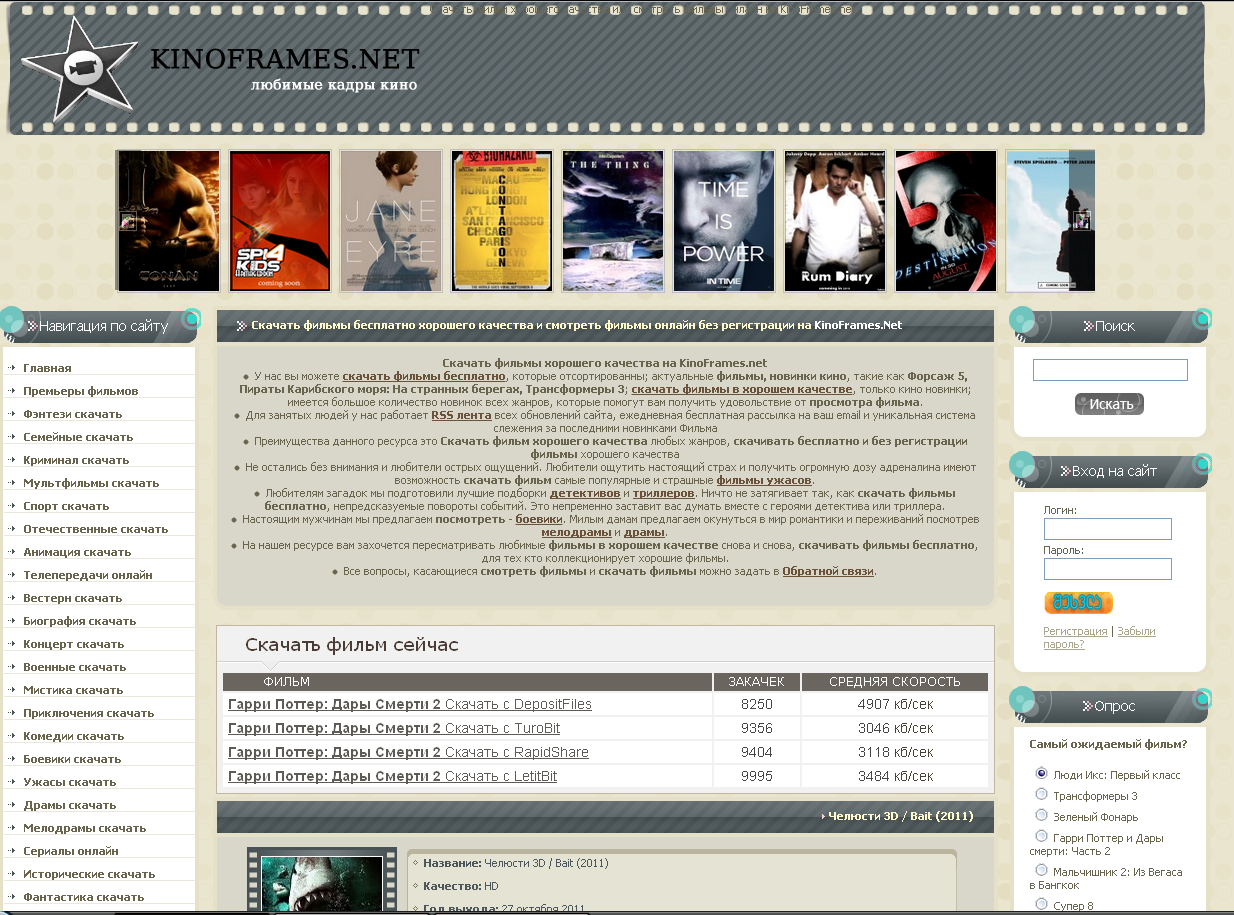Open the Jane Eyre poster
The image size is (1234, 915).
pos(391,221)
